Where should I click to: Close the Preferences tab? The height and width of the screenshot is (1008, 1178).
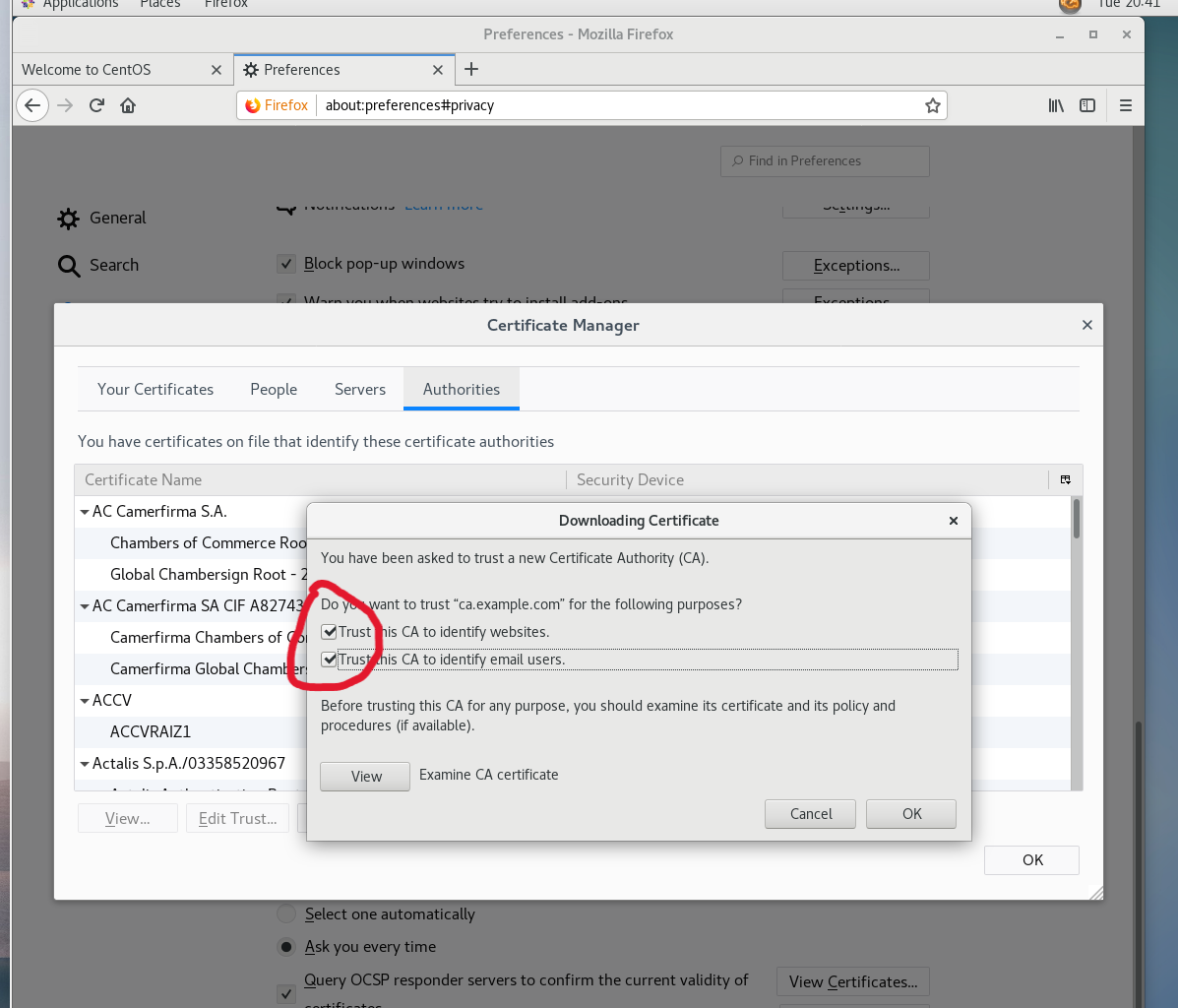[438, 70]
